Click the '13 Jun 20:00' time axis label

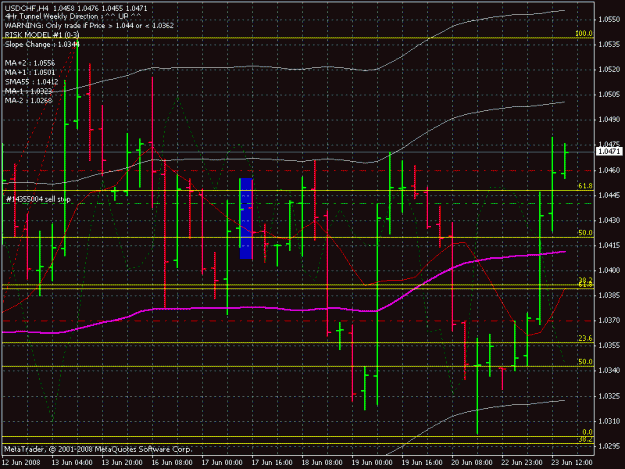click(x=122, y=462)
